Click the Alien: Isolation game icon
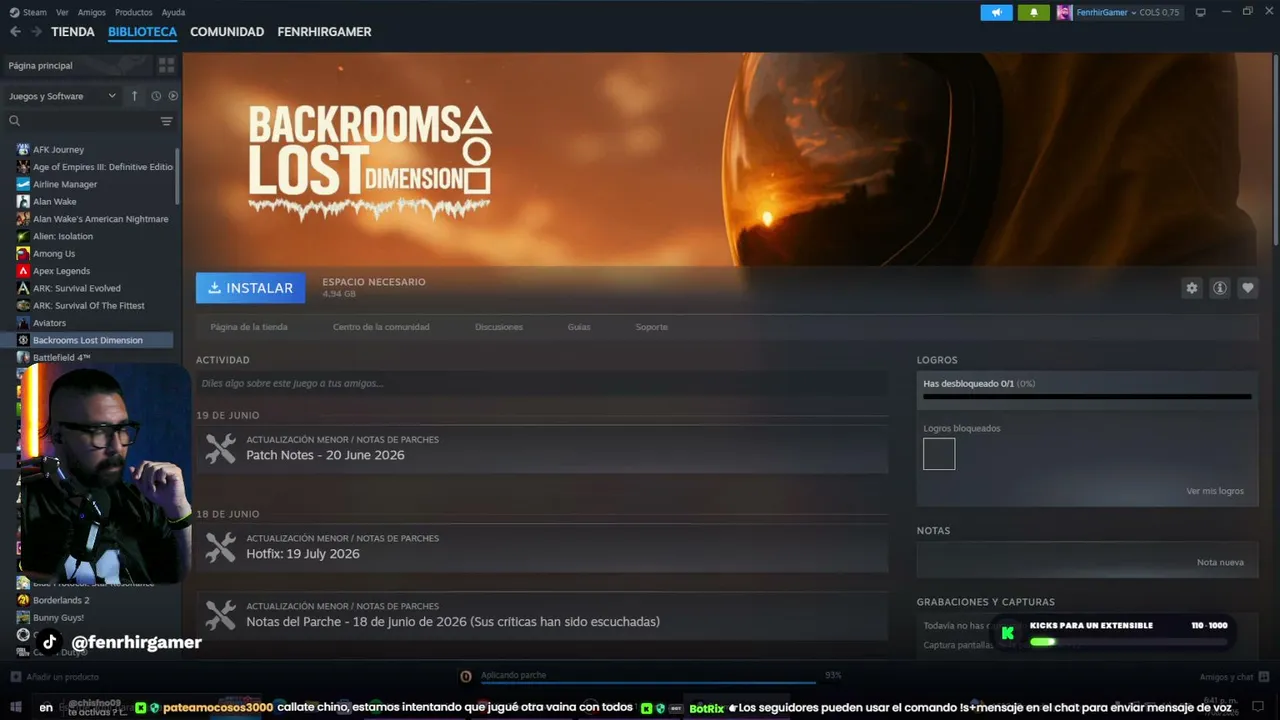 [23, 236]
